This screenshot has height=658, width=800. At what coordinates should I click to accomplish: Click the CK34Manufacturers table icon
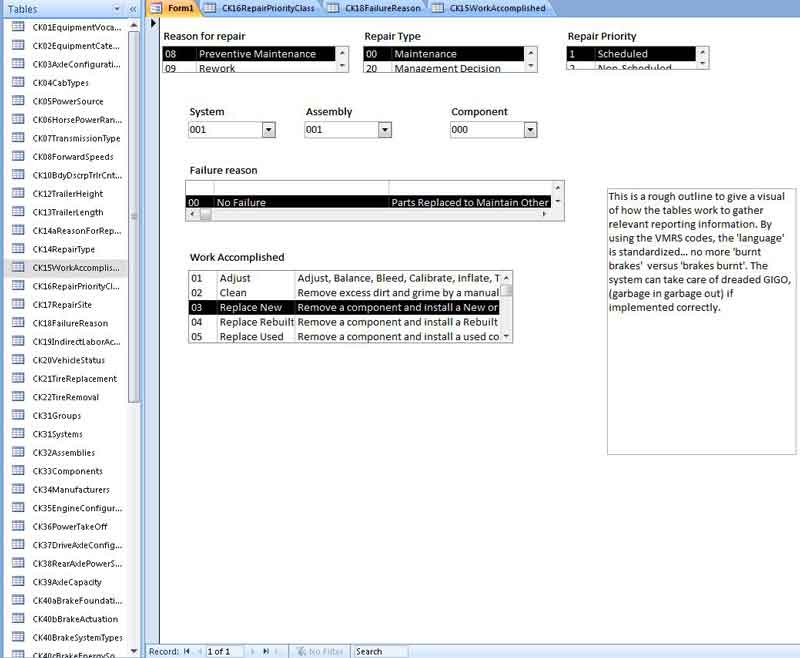click(18, 489)
